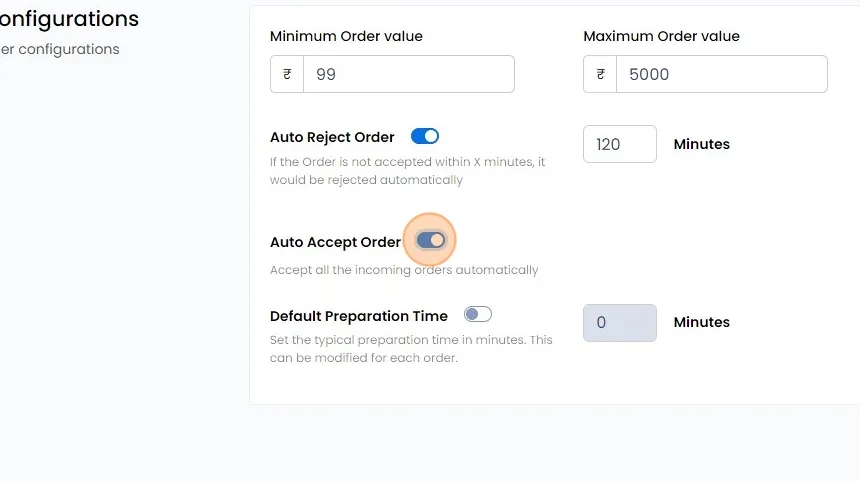Click the Auto Accept Order label
860x481 pixels.
coord(335,242)
